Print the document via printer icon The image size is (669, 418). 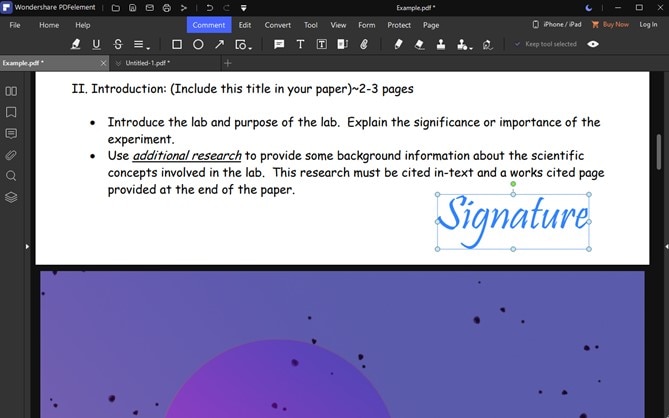[x=167, y=8]
